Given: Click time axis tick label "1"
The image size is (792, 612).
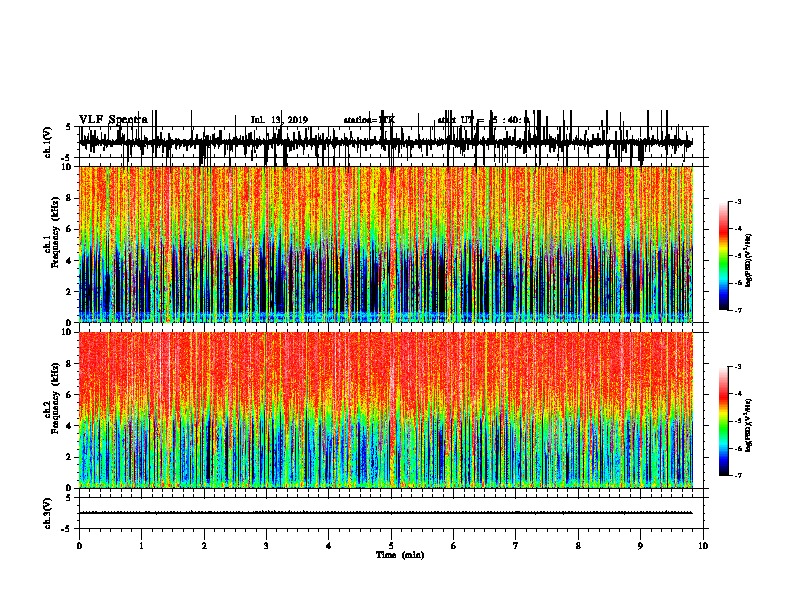Looking at the screenshot, I should point(141,546).
